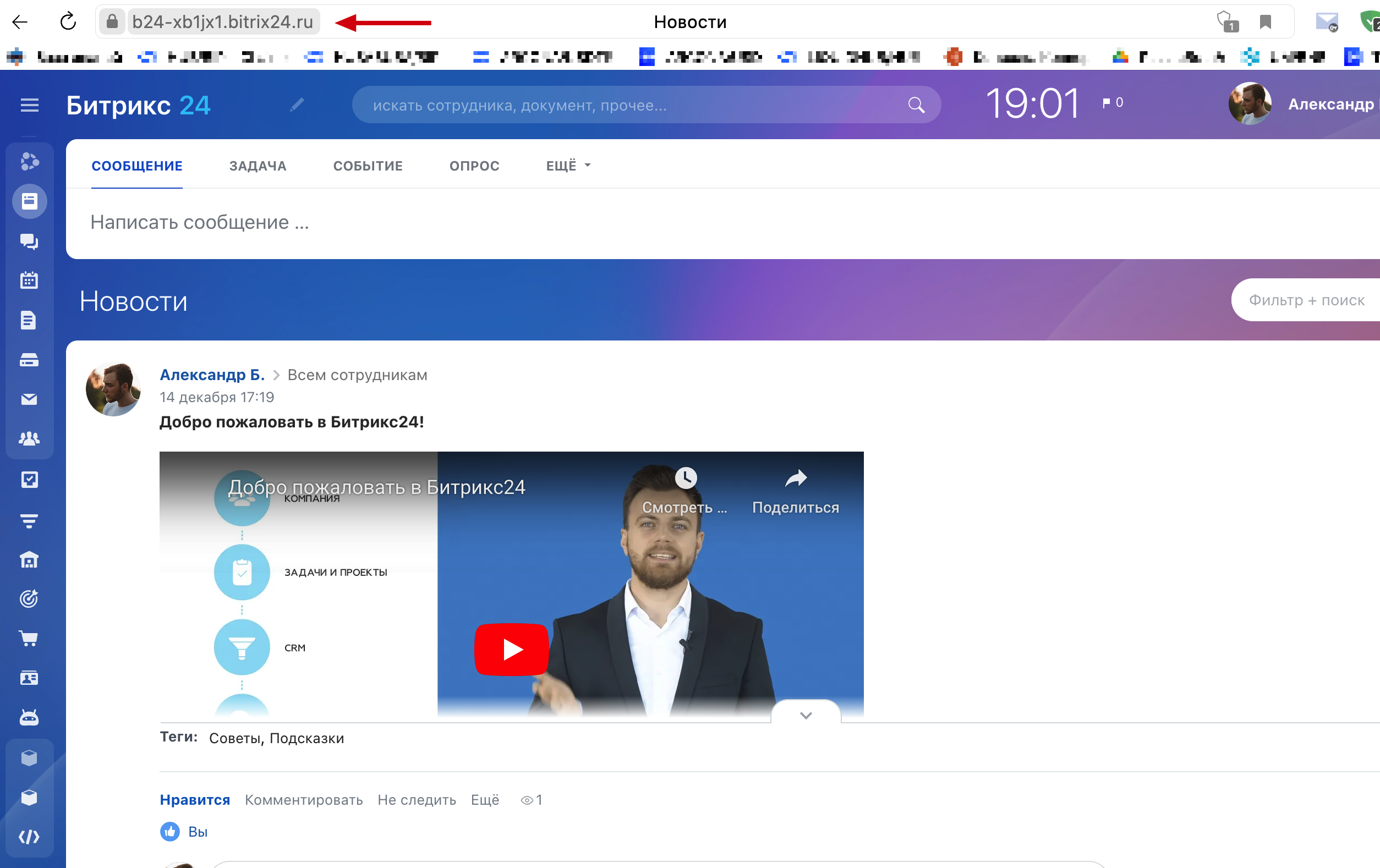Toggle Не следить for the post

(x=417, y=800)
